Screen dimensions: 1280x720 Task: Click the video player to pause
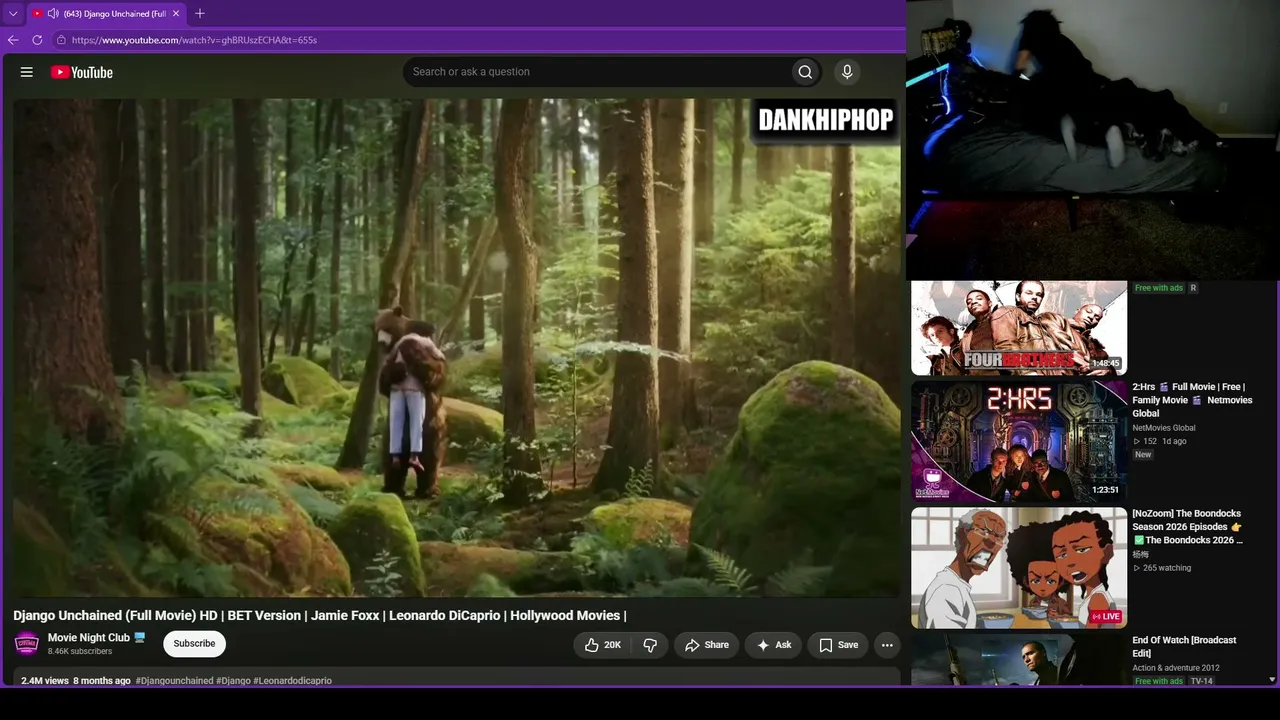tap(457, 347)
